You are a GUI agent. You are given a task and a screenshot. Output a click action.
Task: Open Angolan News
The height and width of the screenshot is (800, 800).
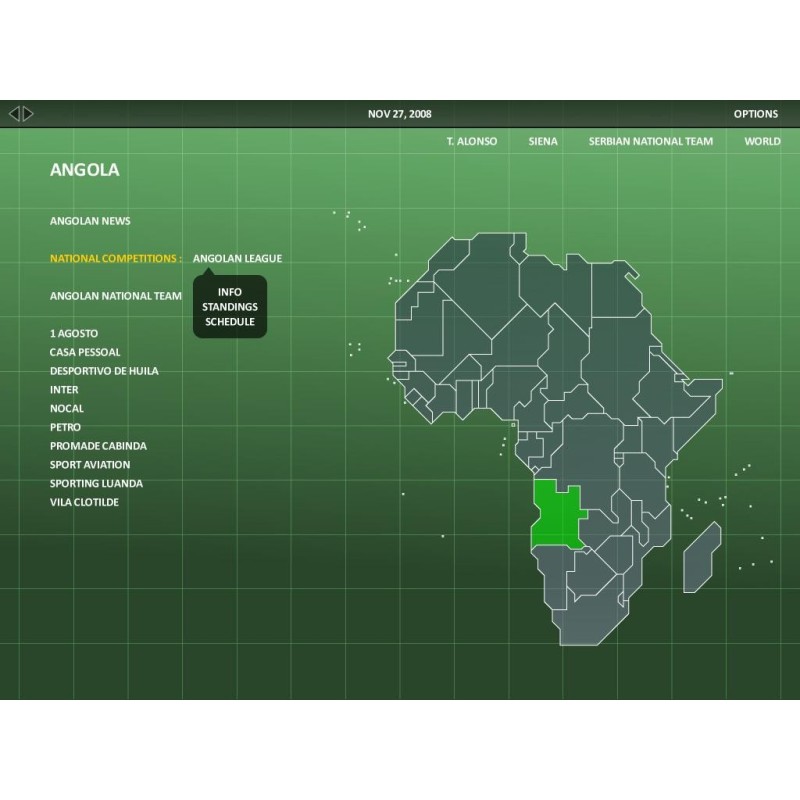(90, 221)
